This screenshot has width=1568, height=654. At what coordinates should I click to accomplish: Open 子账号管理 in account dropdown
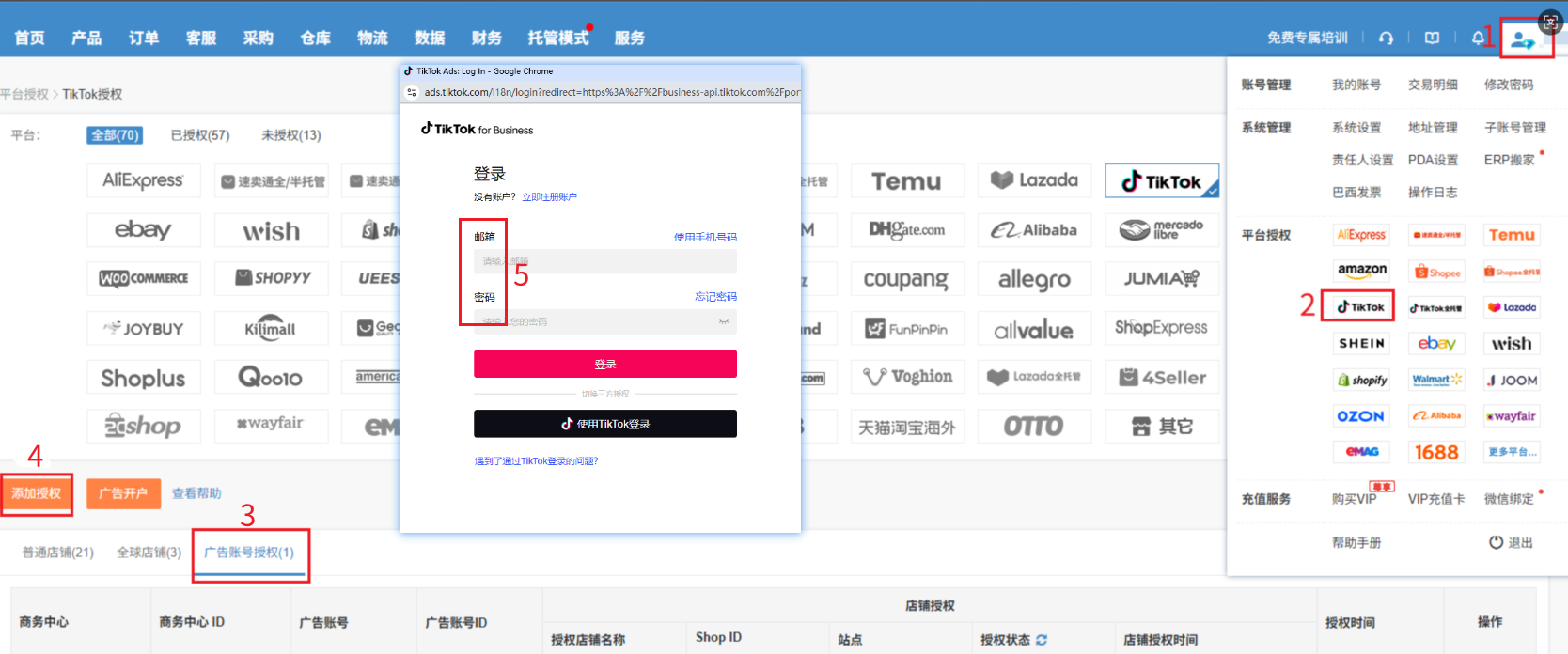(x=1515, y=128)
